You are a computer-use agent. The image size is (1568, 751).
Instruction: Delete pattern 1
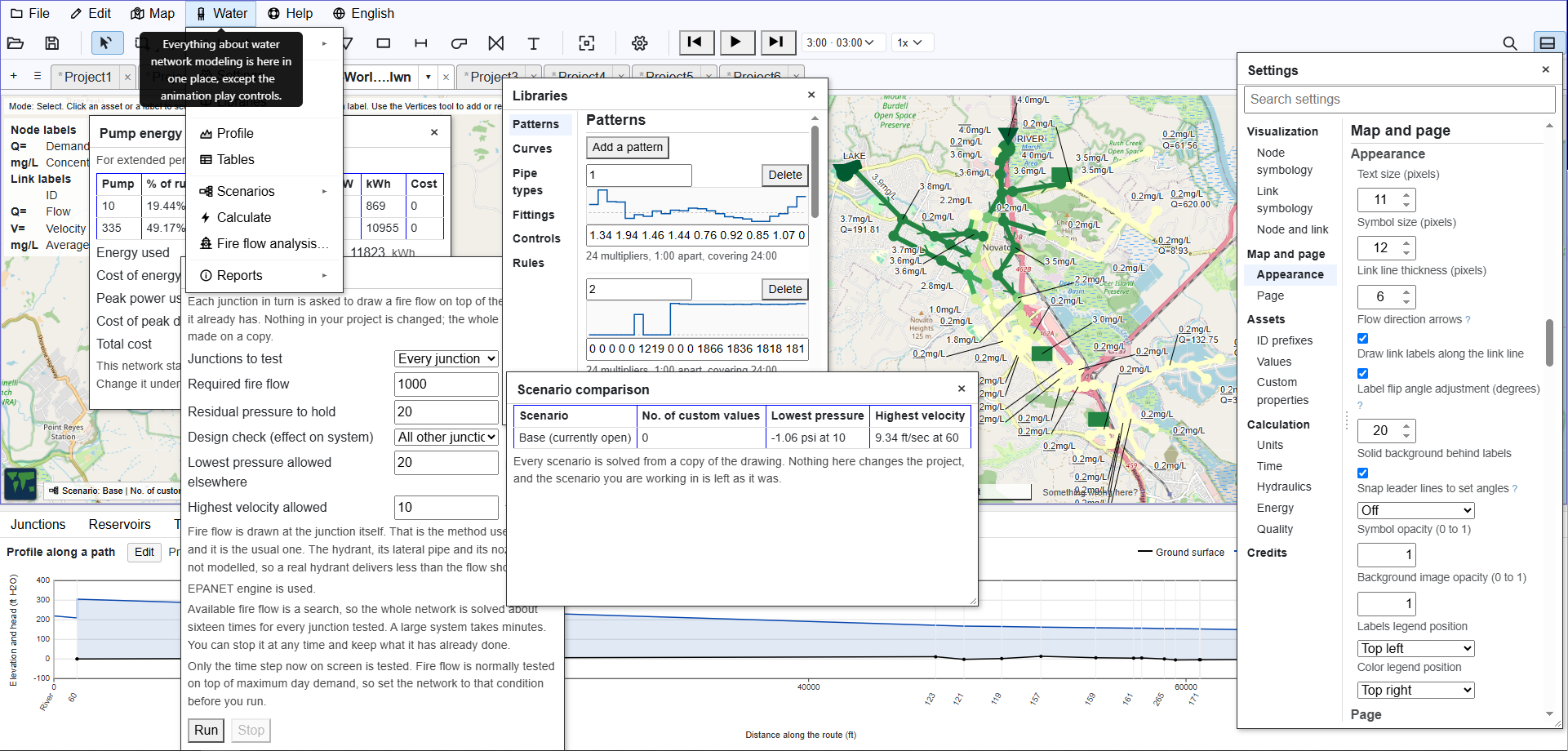click(x=785, y=175)
